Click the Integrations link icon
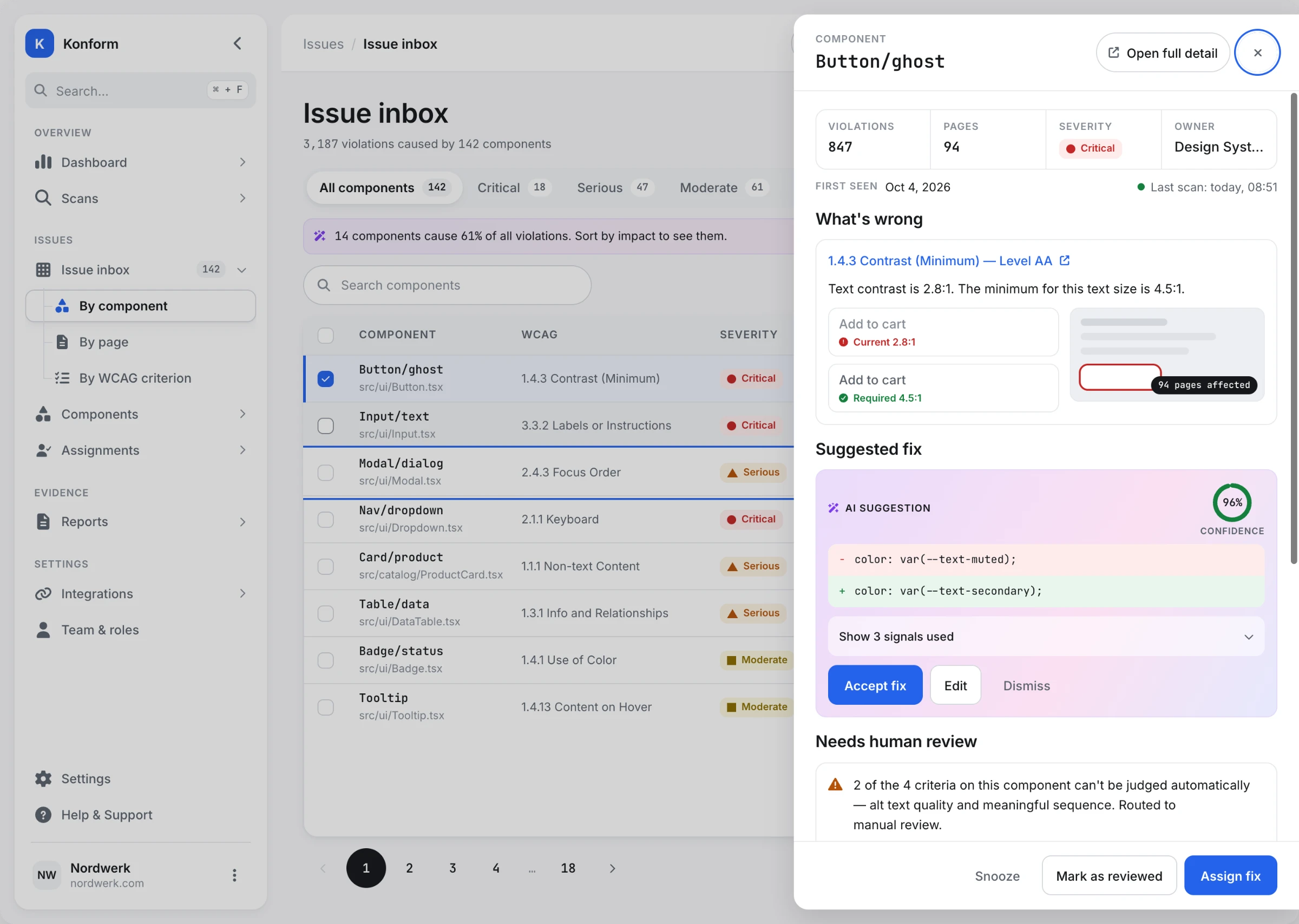The width and height of the screenshot is (1299, 924). pyautogui.click(x=43, y=593)
